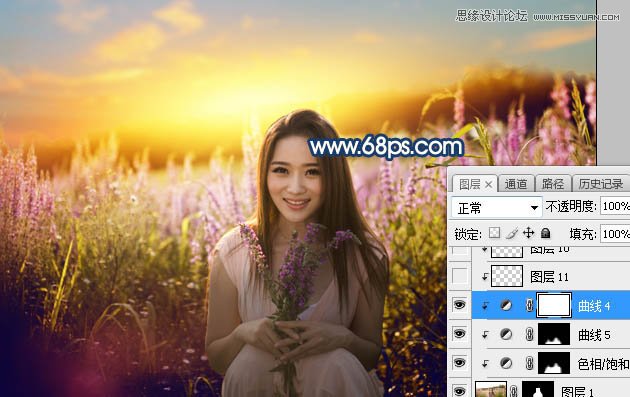Select the 曲线 4 layer mask thumbnail
This screenshot has height=397, width=630.
click(554, 305)
